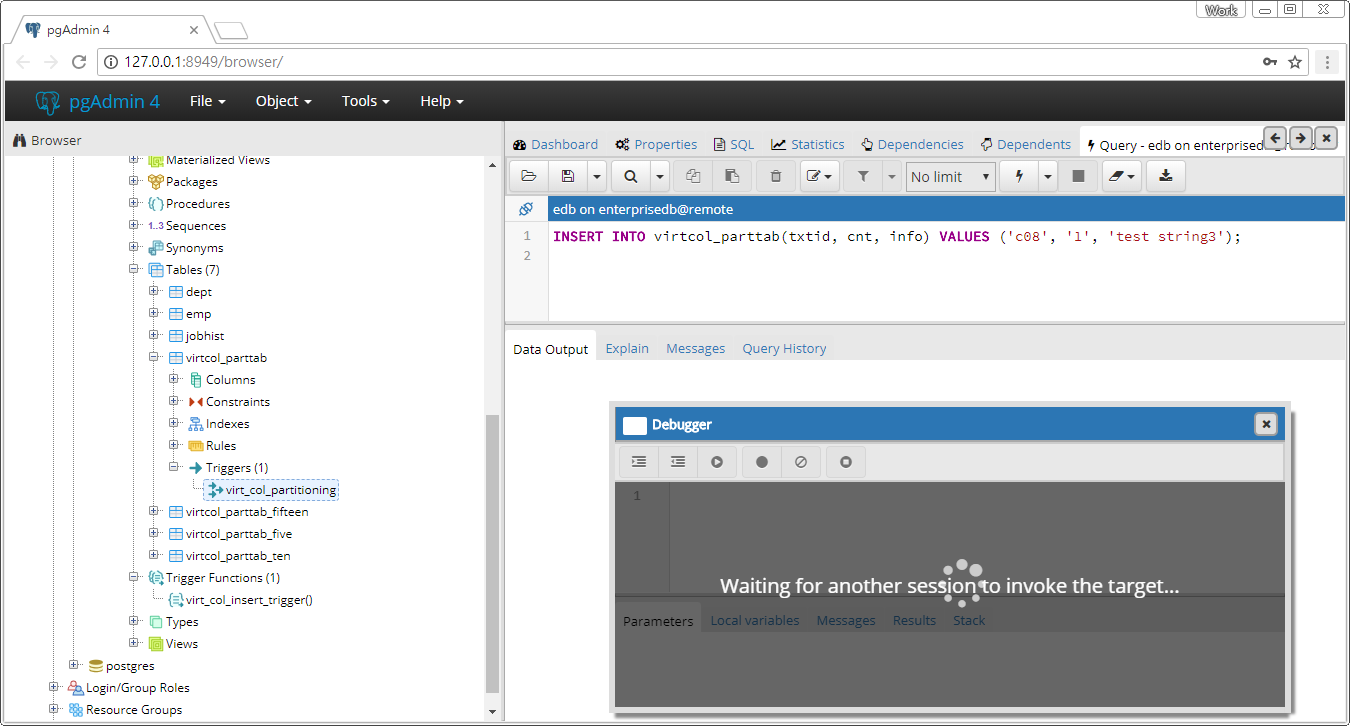Open the Help menu
Viewport: 1350px width, 726px height.
(x=441, y=101)
